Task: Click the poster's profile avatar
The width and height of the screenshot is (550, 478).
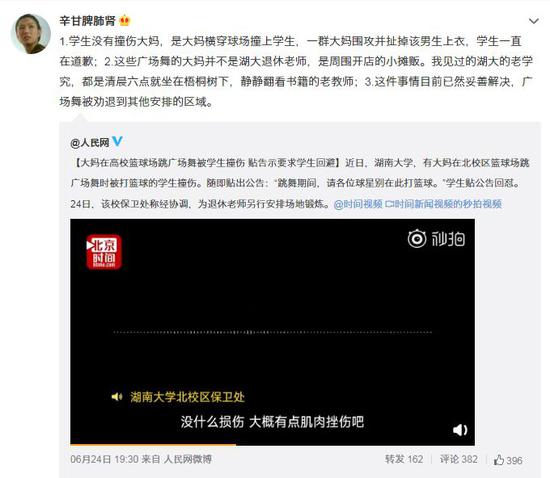Action: tap(31, 34)
